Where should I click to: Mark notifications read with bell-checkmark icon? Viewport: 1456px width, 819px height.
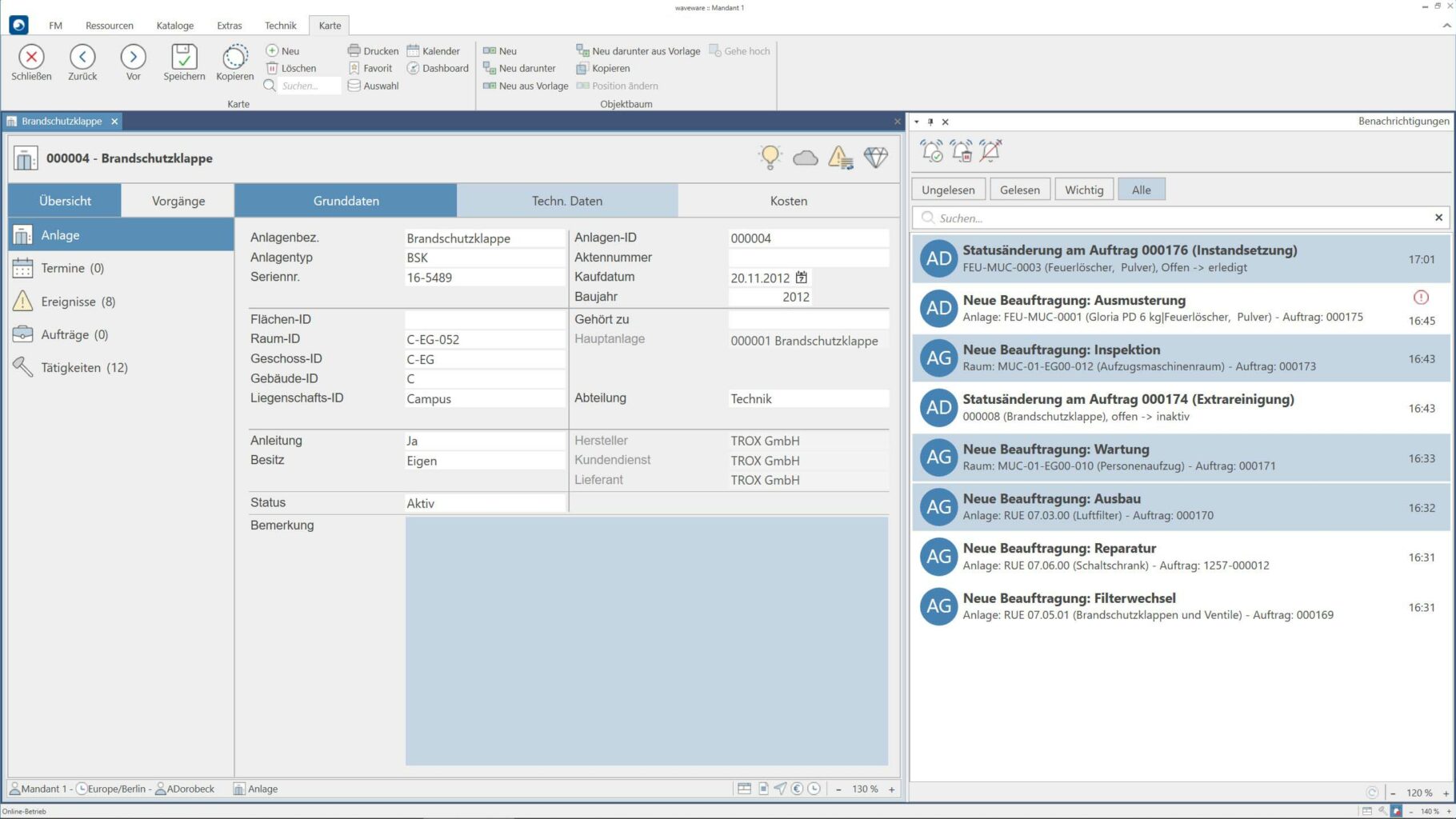coord(932,150)
